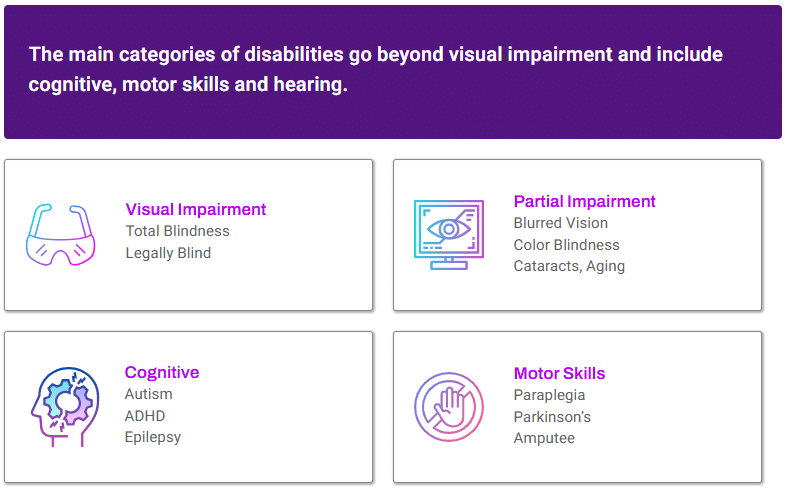The width and height of the screenshot is (787, 498).
Task: Click the Color Blindness entry
Action: coord(566,245)
